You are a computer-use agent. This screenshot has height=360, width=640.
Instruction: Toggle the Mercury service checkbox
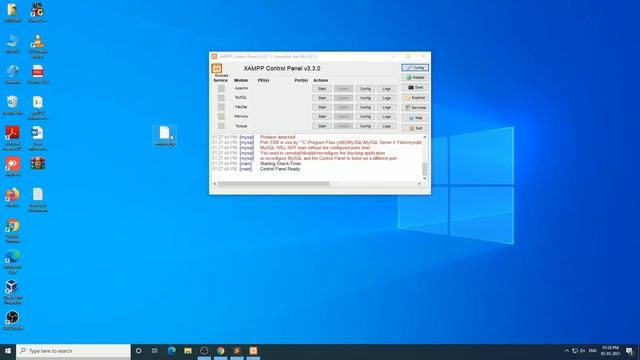221,117
